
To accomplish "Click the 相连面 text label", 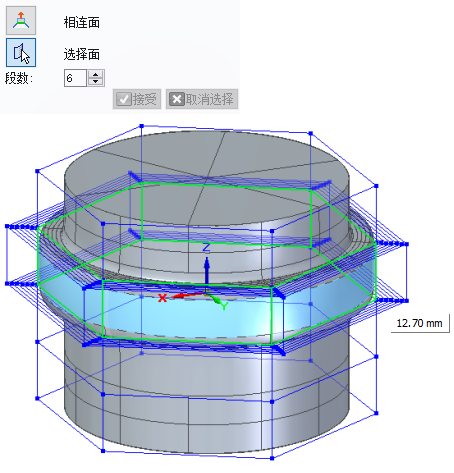I will point(82,23).
